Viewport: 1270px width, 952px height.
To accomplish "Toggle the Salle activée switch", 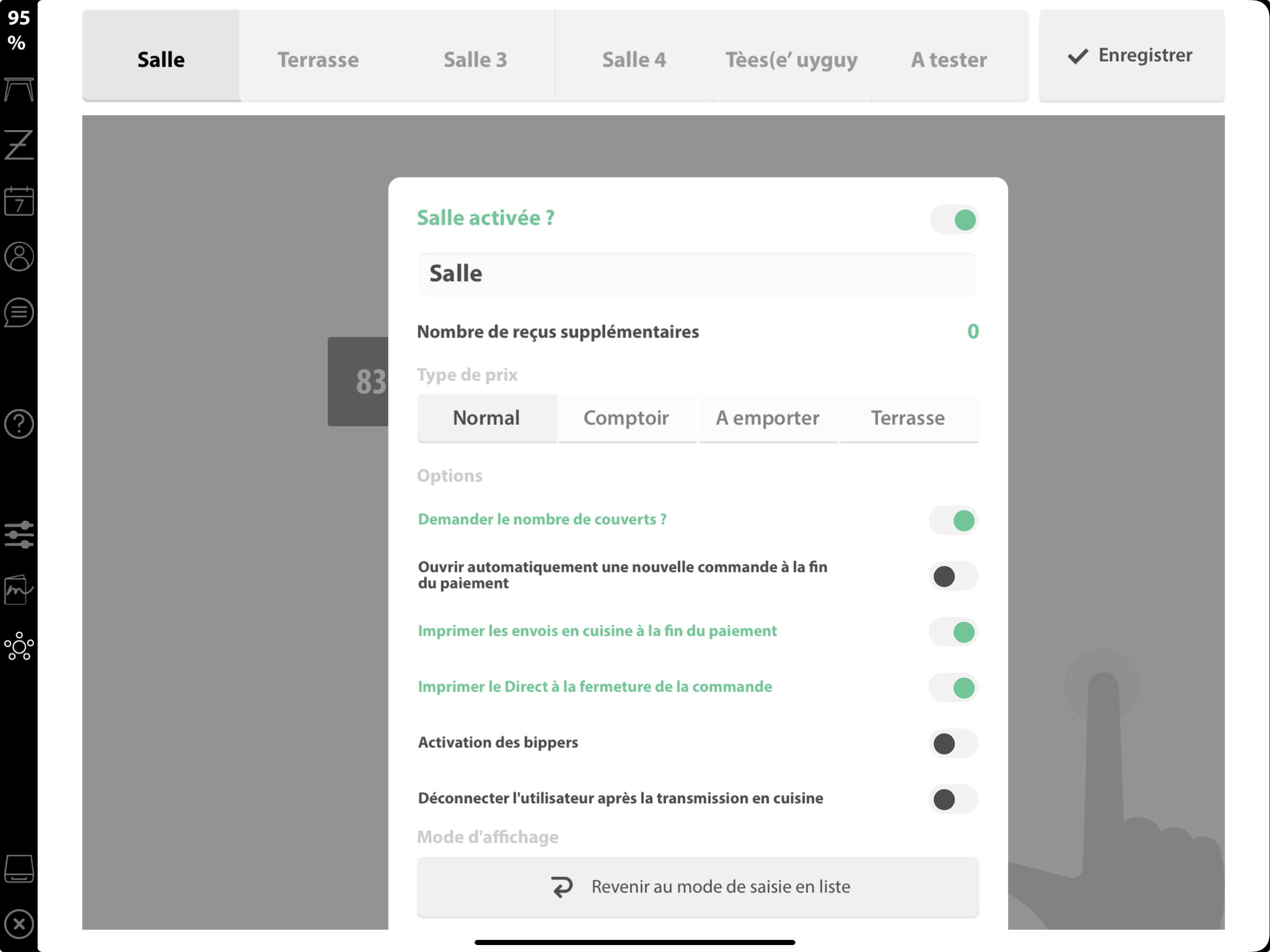I will point(954,219).
